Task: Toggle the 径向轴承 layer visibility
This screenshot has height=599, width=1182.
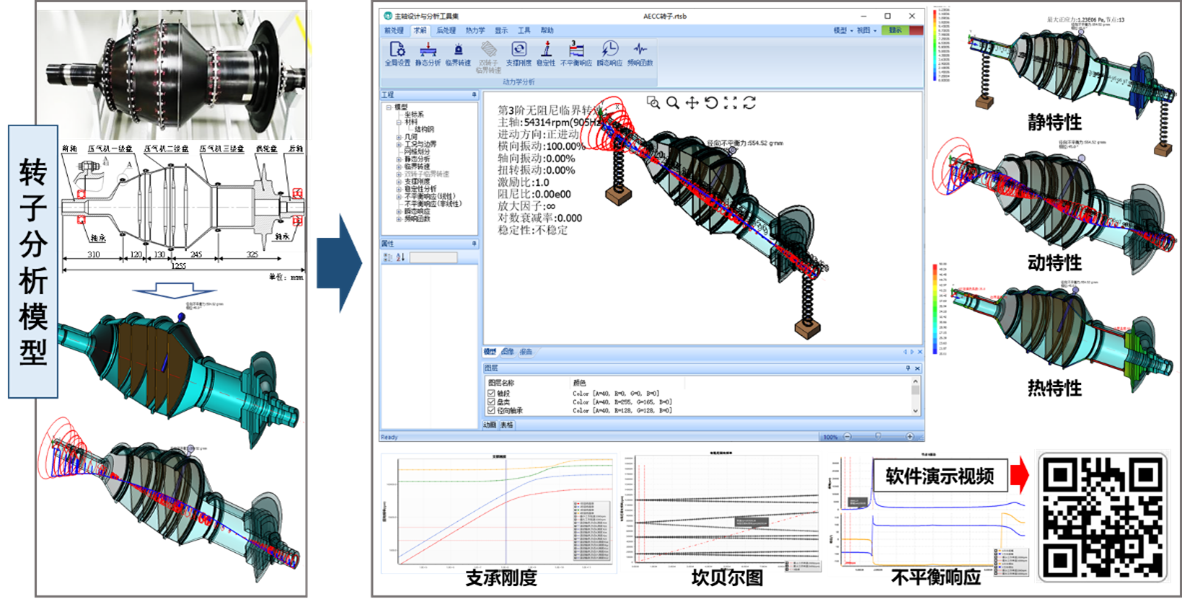Action: click(x=489, y=410)
